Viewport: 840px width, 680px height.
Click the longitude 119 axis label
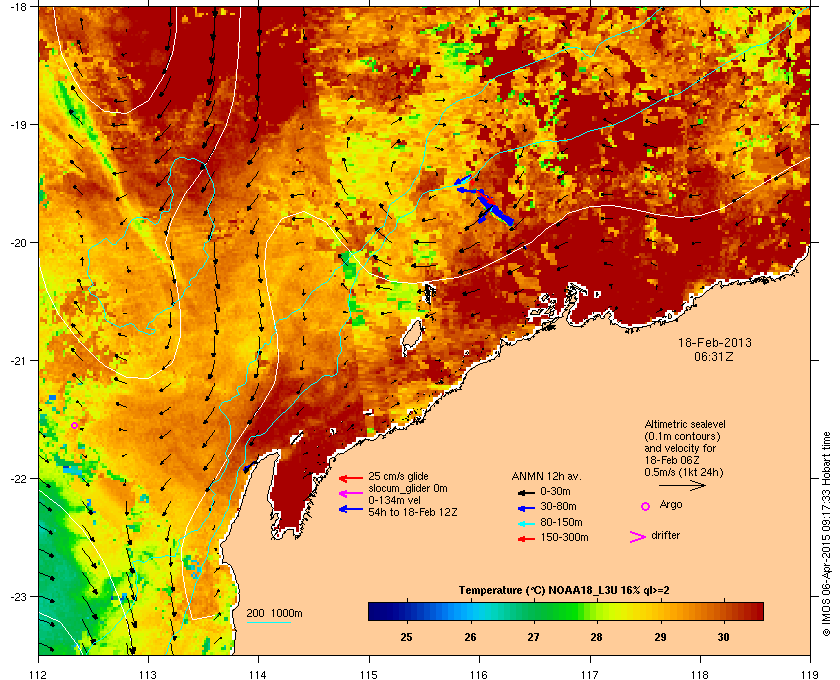(810, 675)
